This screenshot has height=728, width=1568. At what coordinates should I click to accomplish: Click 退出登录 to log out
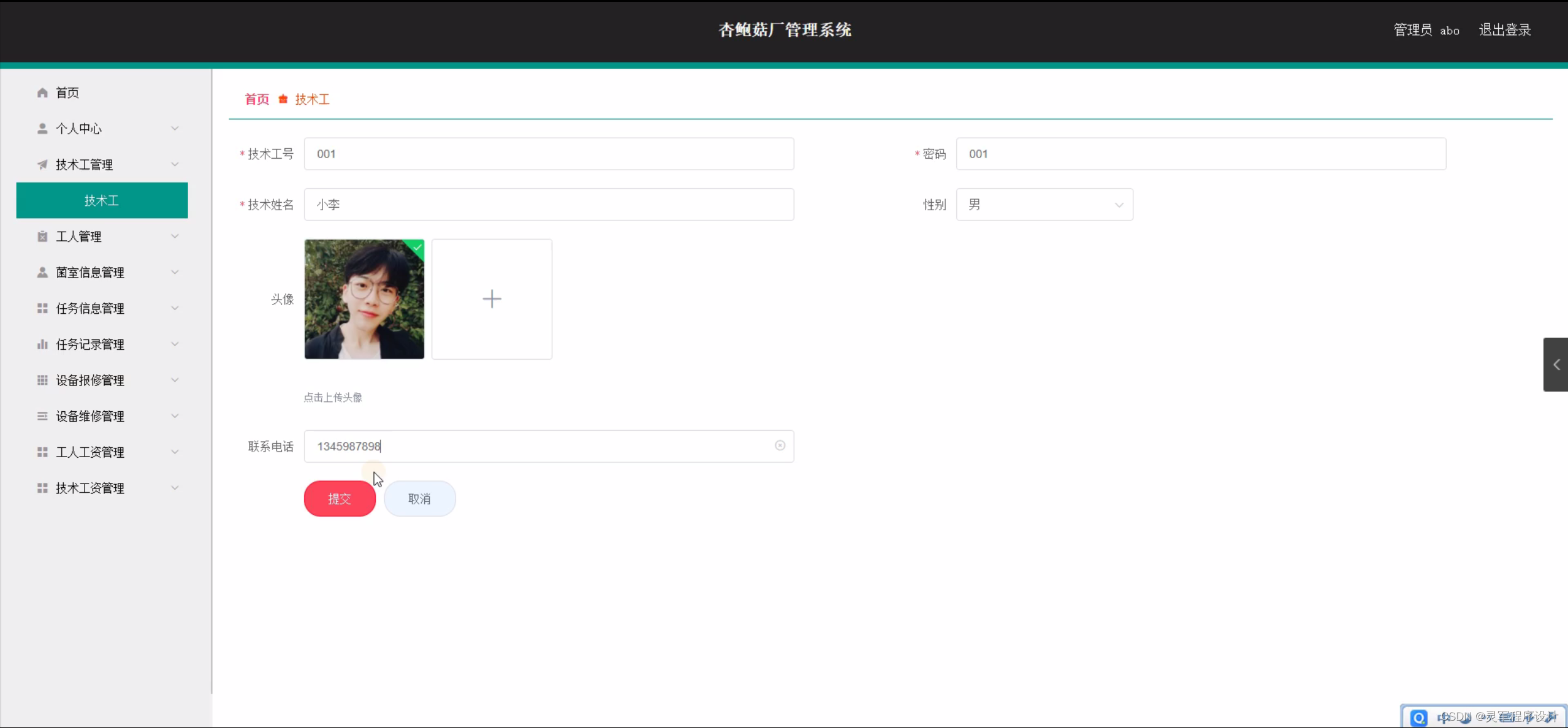click(1505, 29)
